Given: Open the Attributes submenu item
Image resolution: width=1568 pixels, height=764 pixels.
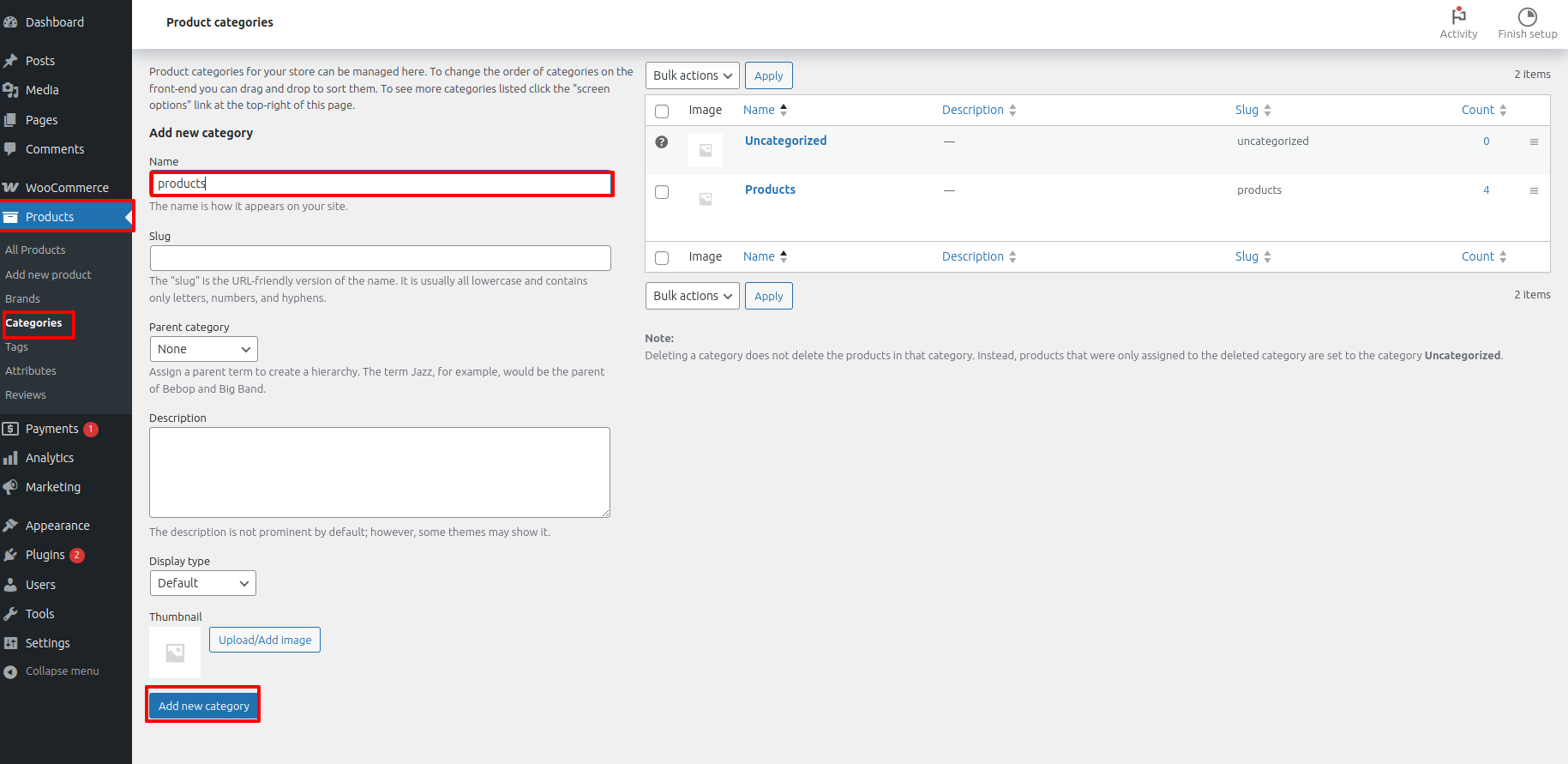Looking at the screenshot, I should pos(31,371).
